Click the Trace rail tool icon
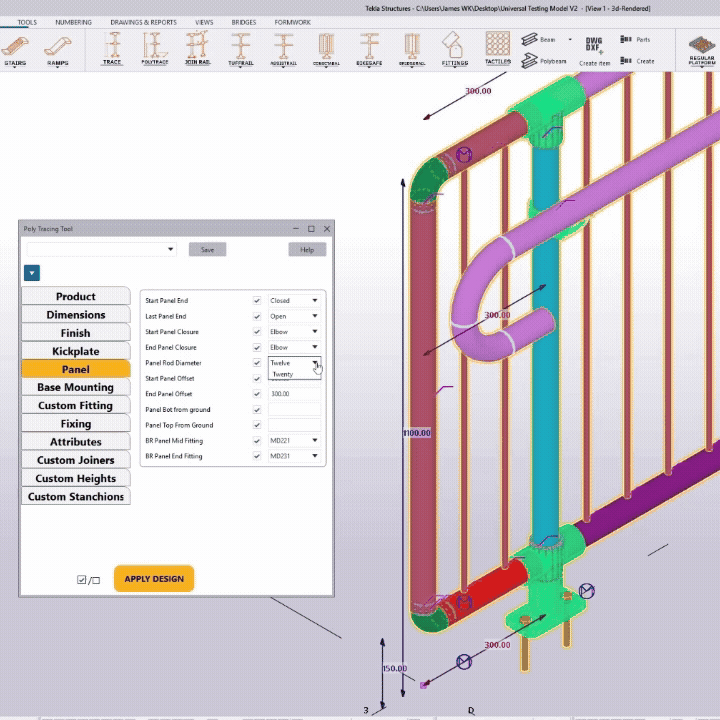The image size is (720, 720). (113, 47)
